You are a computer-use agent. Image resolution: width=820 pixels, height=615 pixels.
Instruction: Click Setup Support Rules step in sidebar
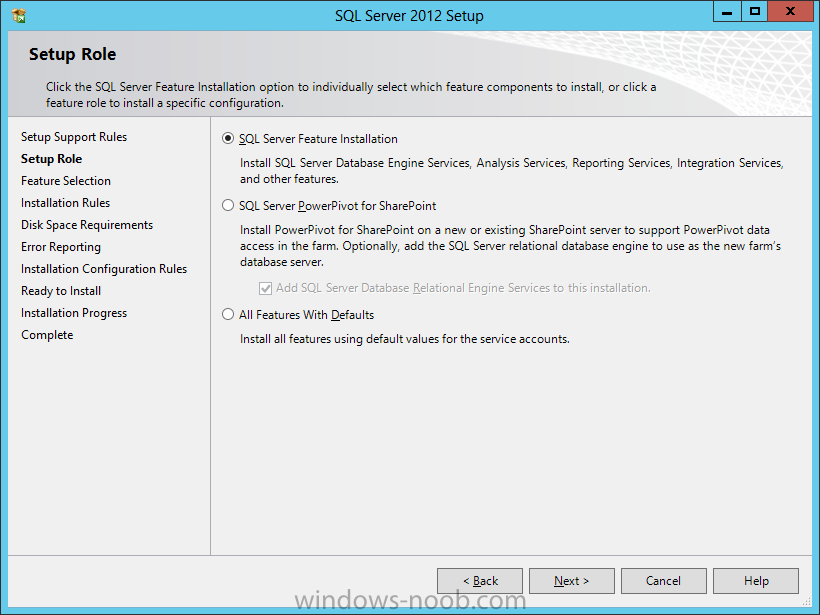click(74, 137)
